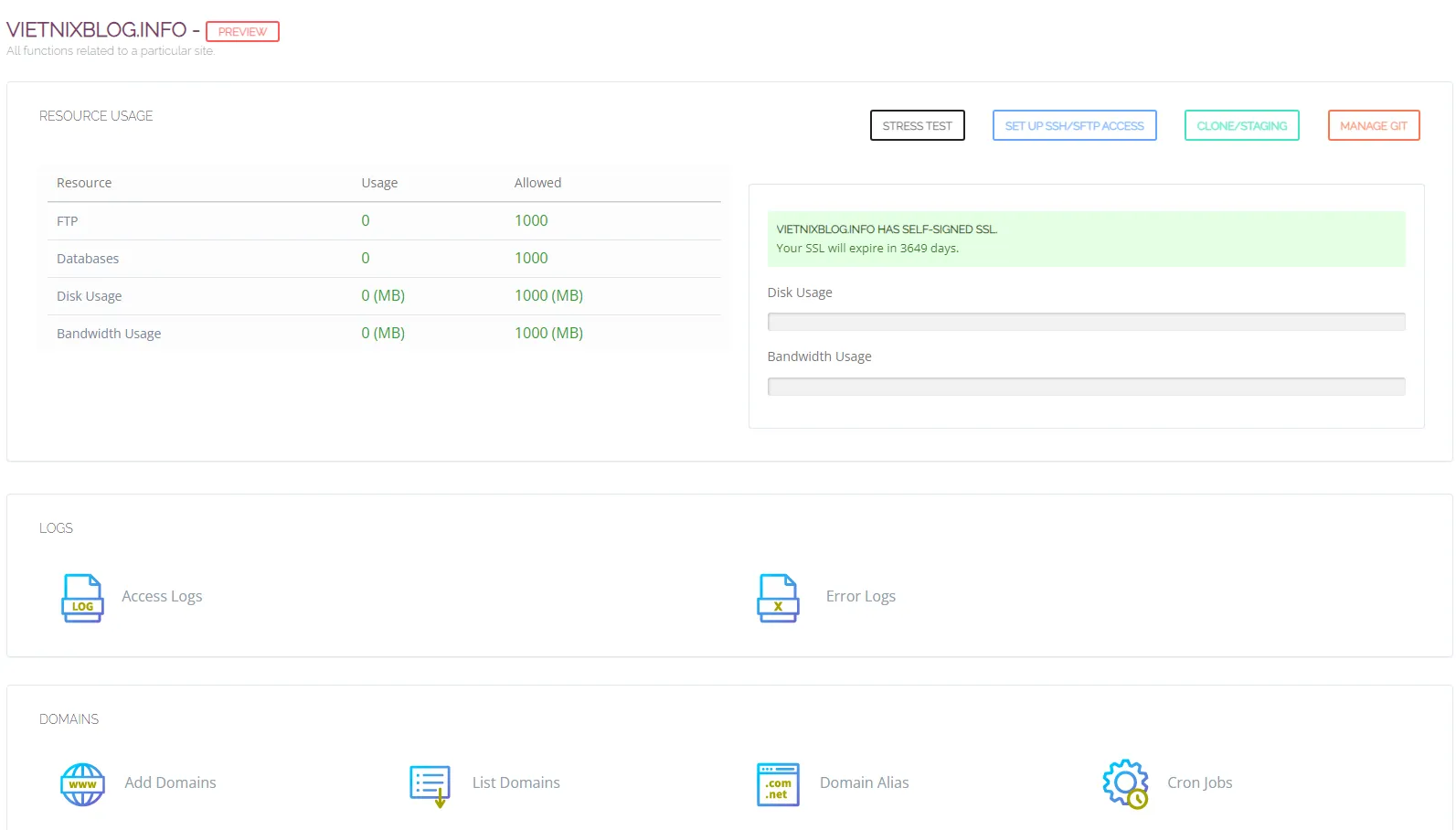Click the RESOURCE USAGE section heading
Image resolution: width=1456 pixels, height=830 pixels.
click(96, 116)
